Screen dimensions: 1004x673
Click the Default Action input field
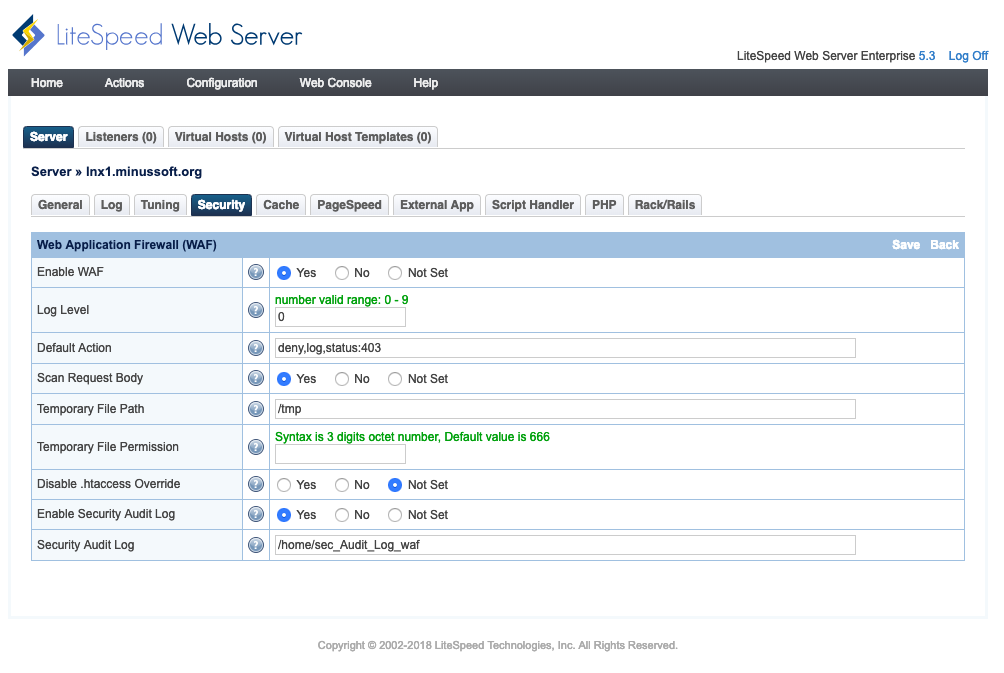point(565,348)
